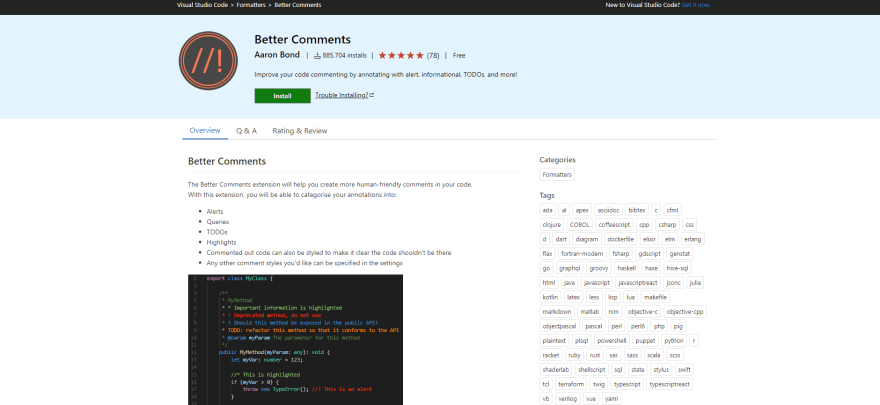Select the shellscript tag
This screenshot has height=405, width=880.
(x=592, y=370)
